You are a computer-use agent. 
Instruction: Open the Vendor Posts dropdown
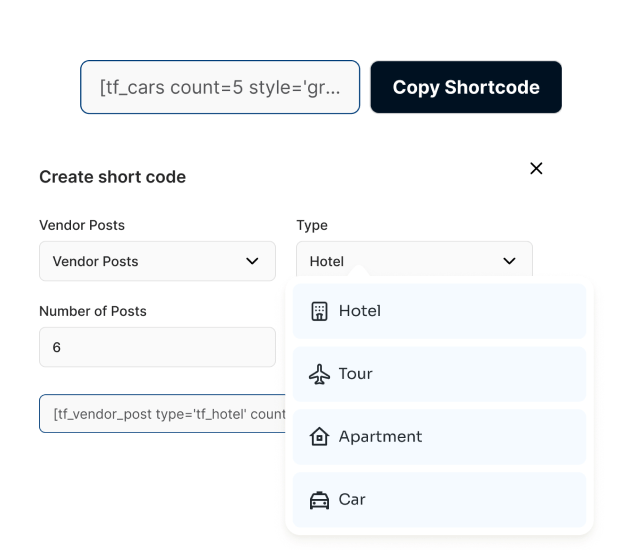pos(157,261)
